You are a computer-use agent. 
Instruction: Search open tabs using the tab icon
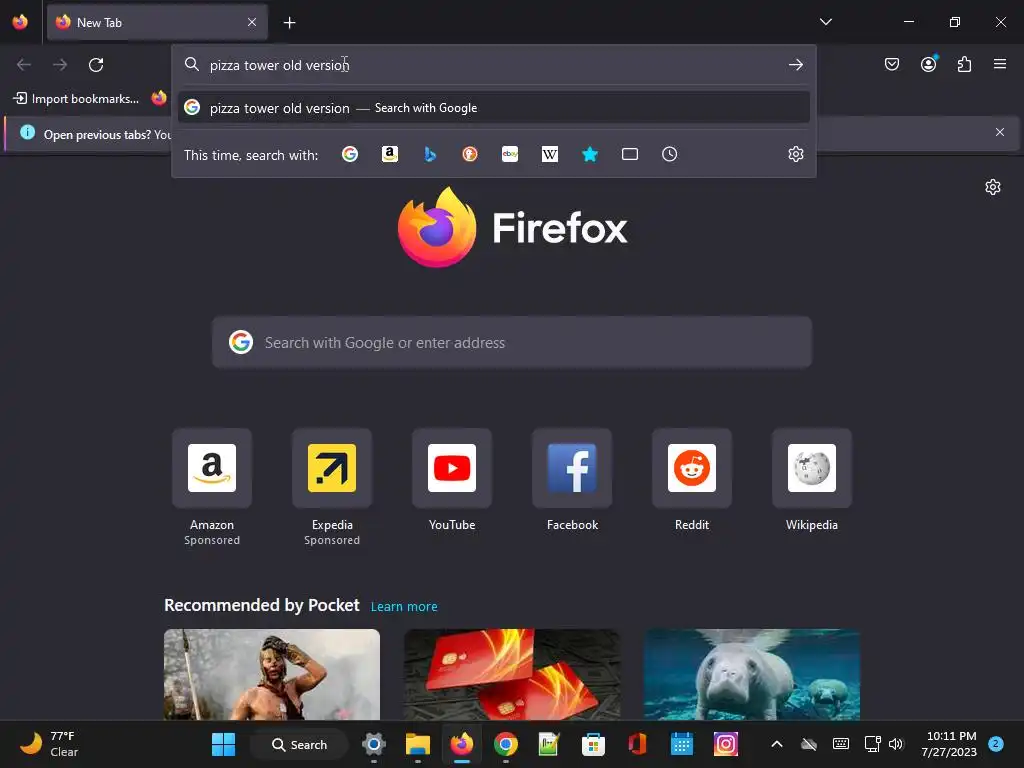point(630,154)
